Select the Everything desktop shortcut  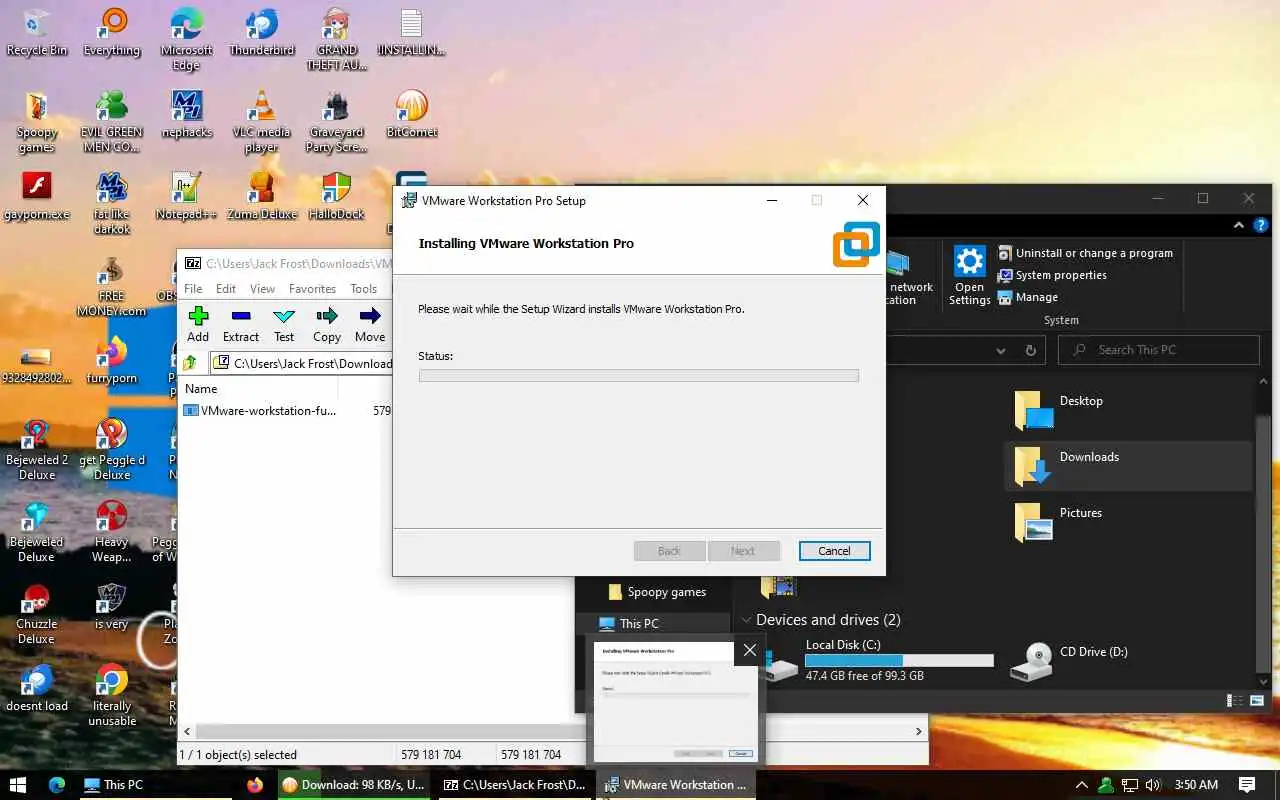(x=112, y=32)
